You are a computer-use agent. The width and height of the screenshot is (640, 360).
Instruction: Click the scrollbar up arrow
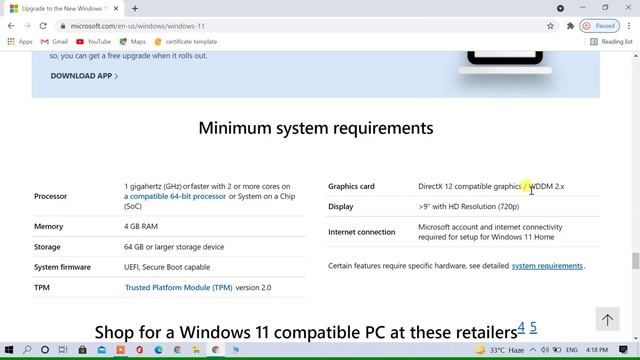(636, 56)
